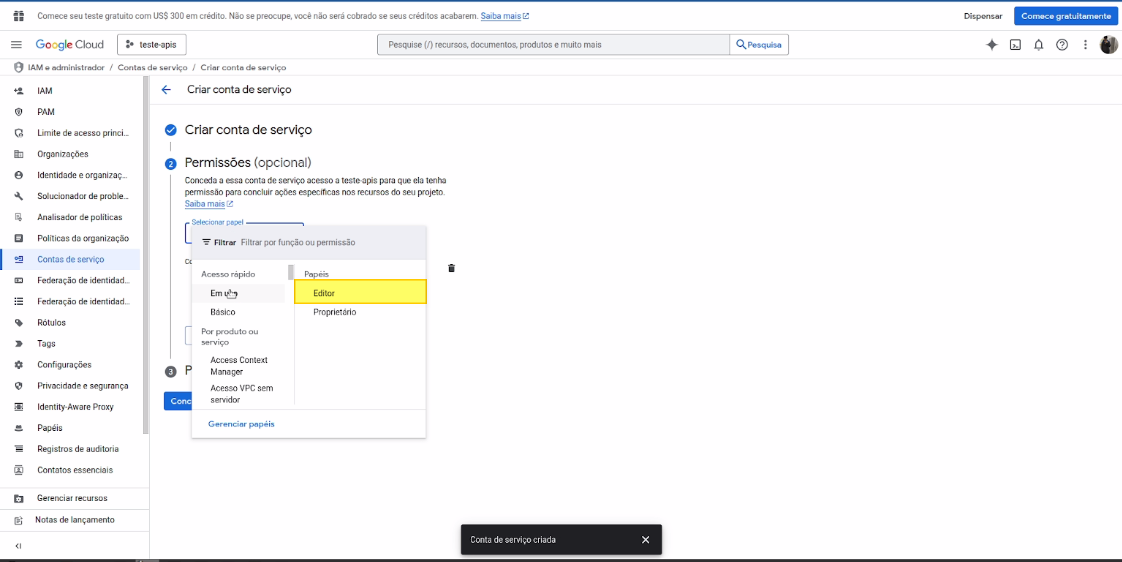Click Gerenciar papéis link
The width and height of the screenshot is (1122, 562).
241,424
